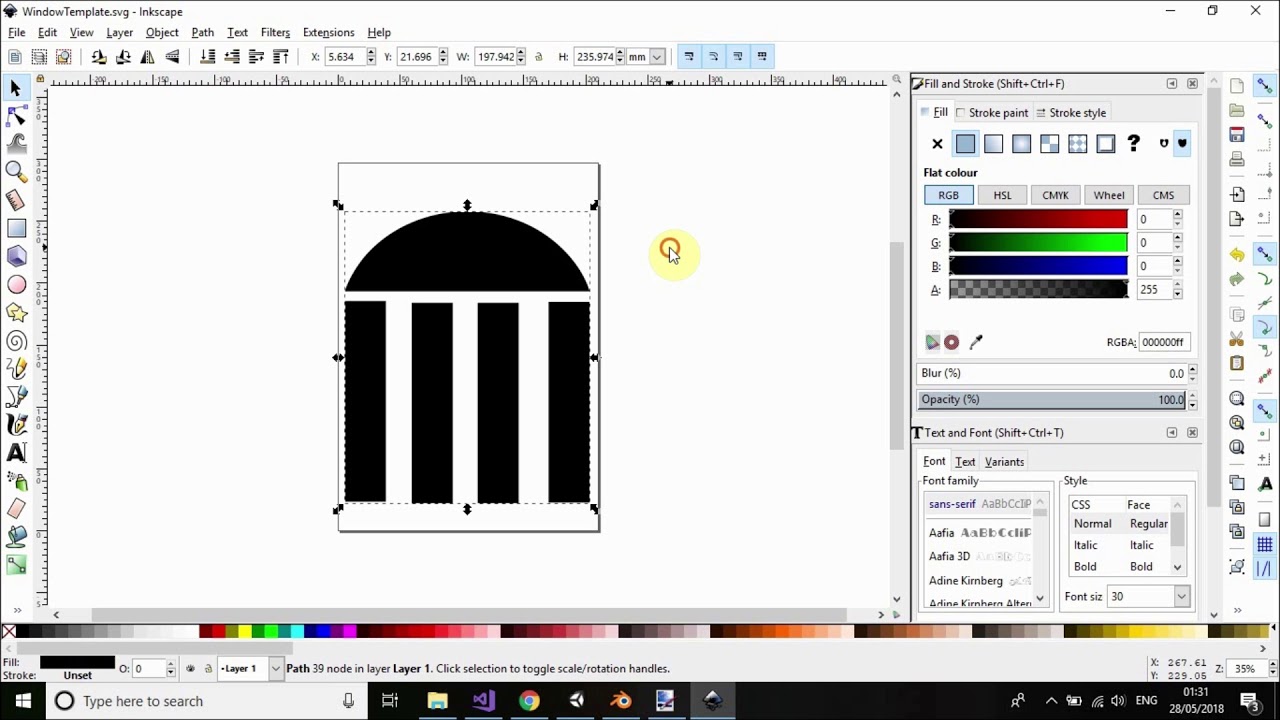The height and width of the screenshot is (720, 1280).
Task: Click the color dropper pick icon
Action: pos(976,342)
